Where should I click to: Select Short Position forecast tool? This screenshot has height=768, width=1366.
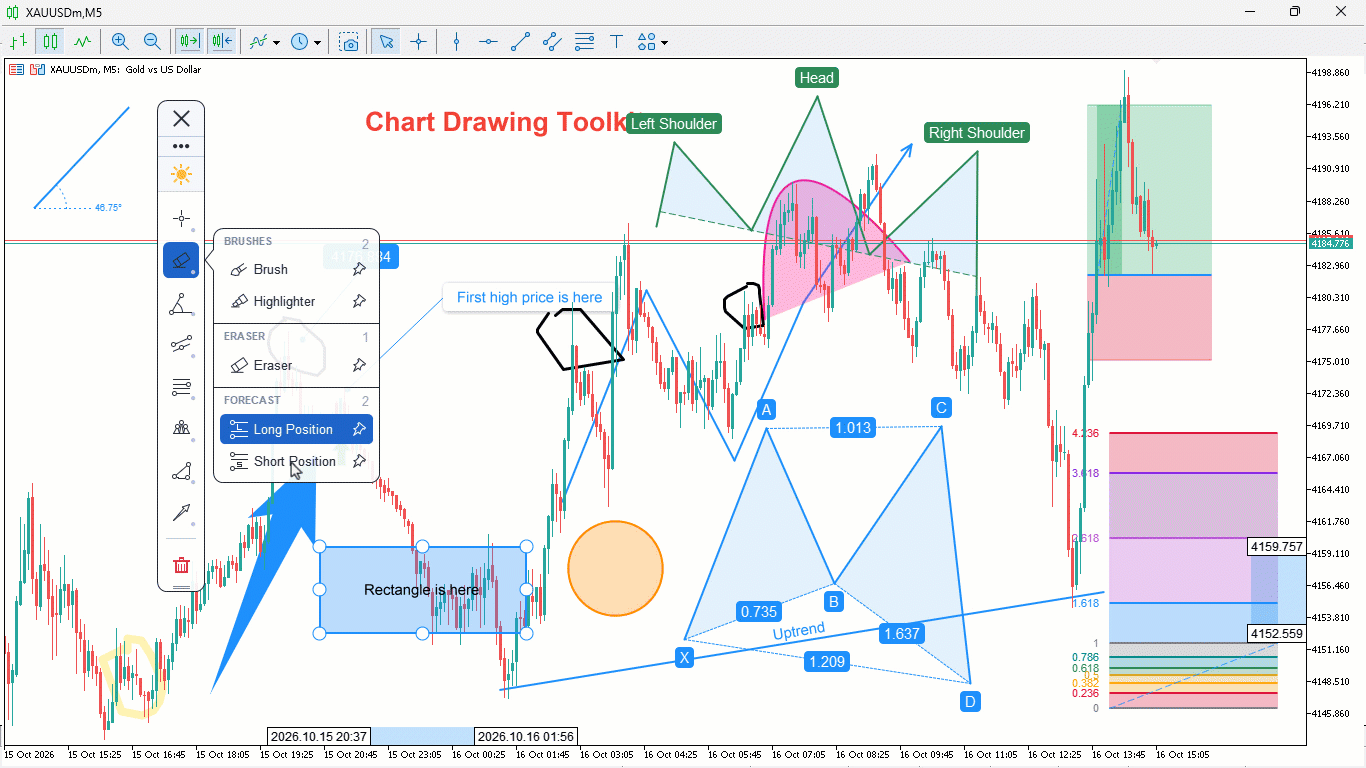point(296,461)
